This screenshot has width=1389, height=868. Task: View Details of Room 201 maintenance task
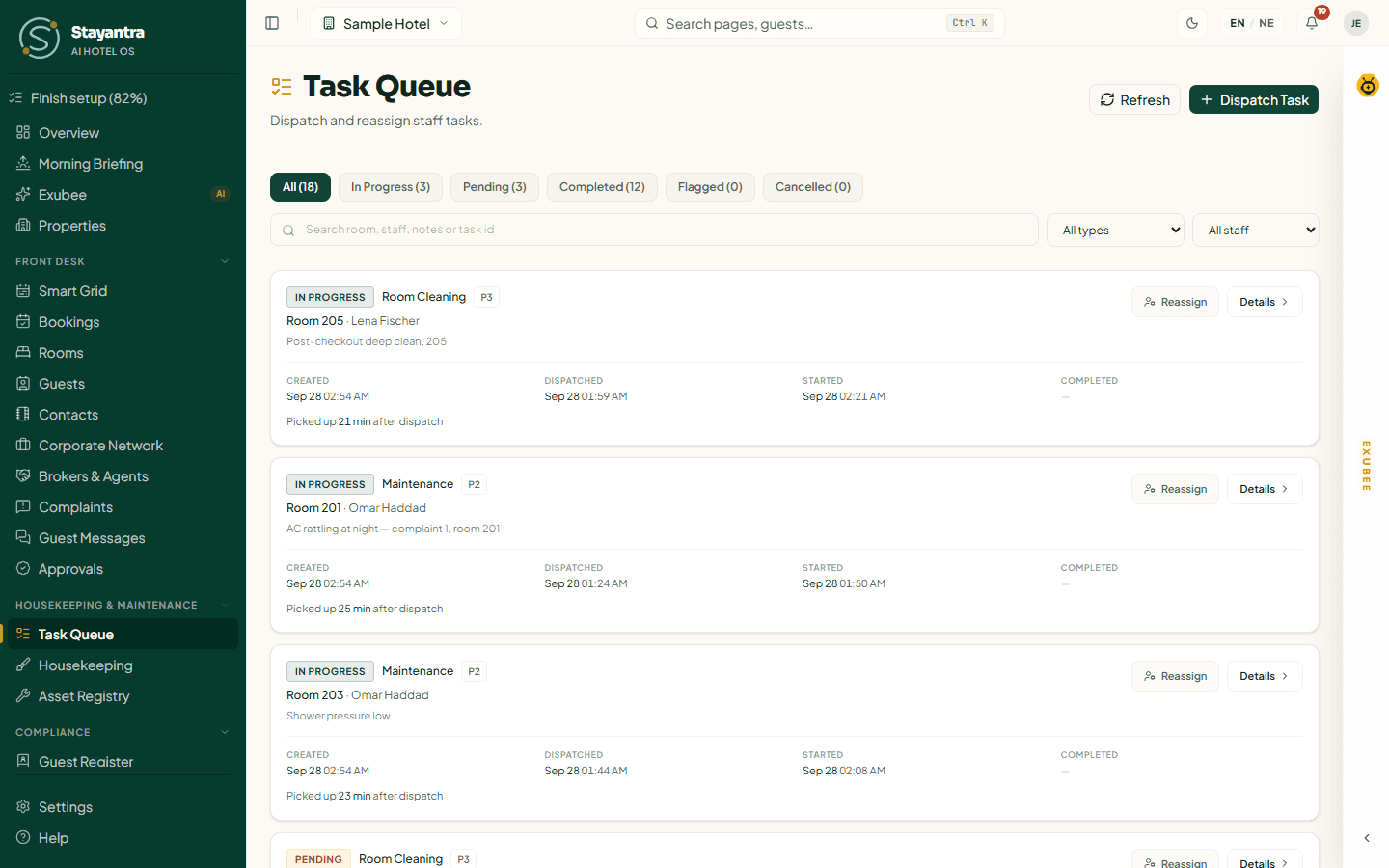click(1265, 489)
